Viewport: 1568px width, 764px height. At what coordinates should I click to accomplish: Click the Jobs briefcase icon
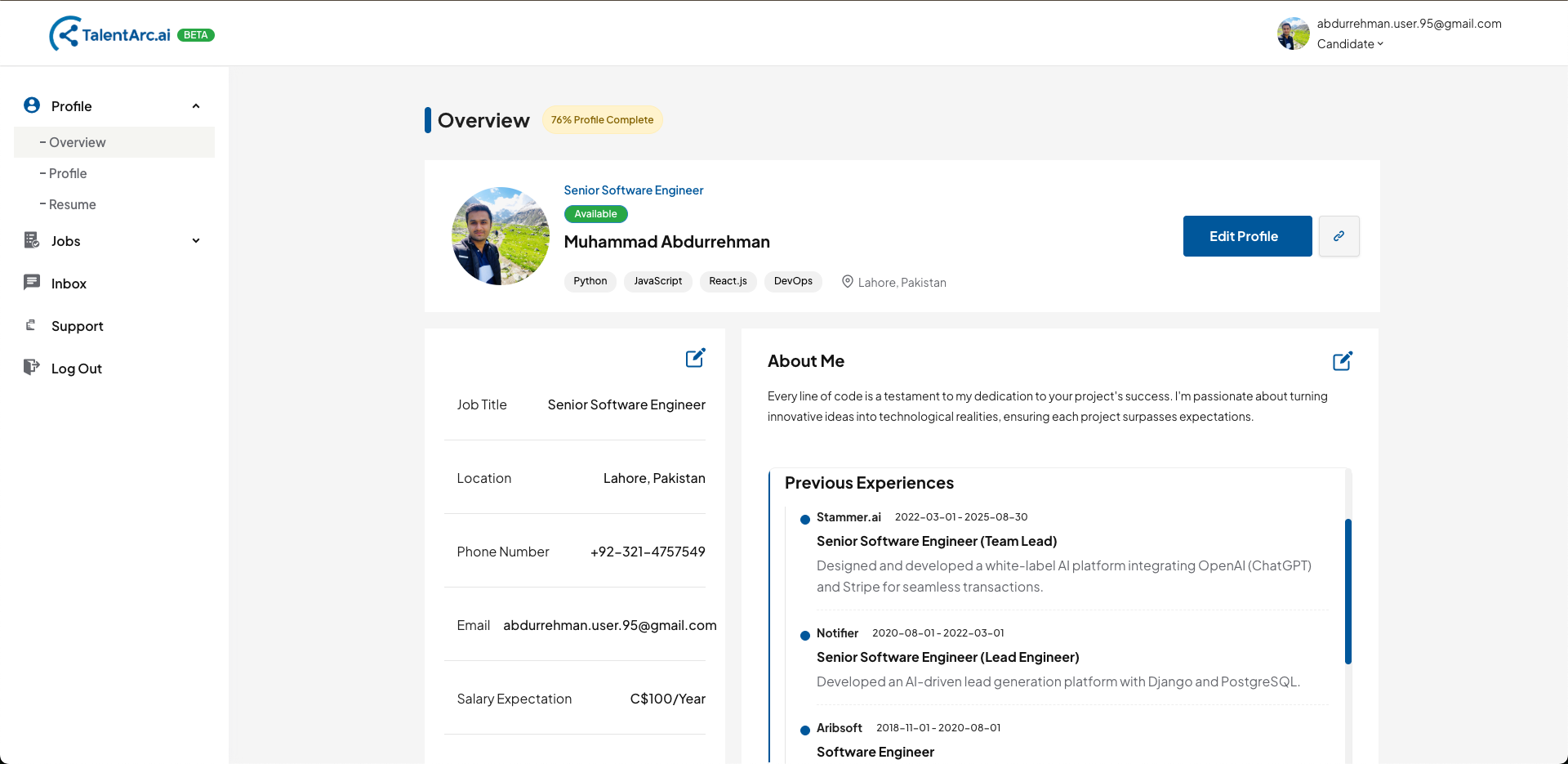(x=31, y=239)
